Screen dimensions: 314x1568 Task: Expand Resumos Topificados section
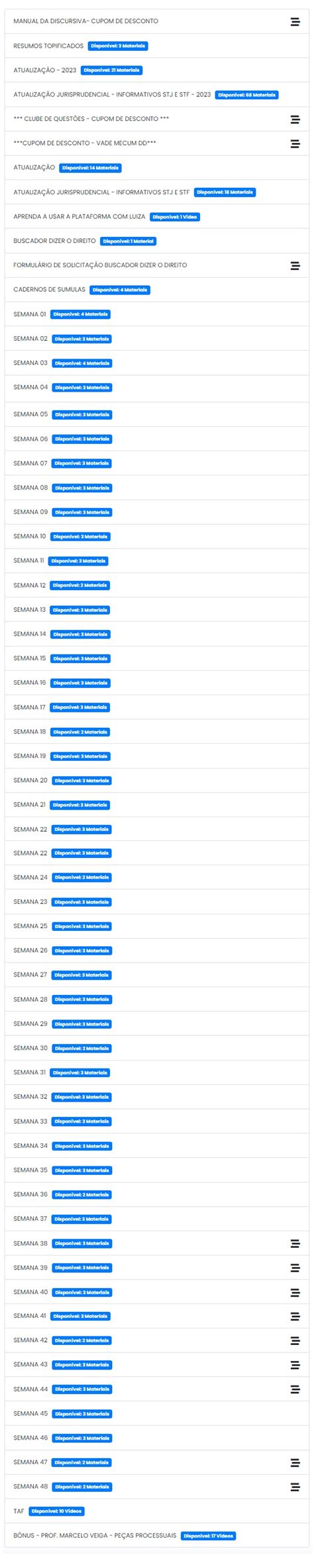point(157,46)
